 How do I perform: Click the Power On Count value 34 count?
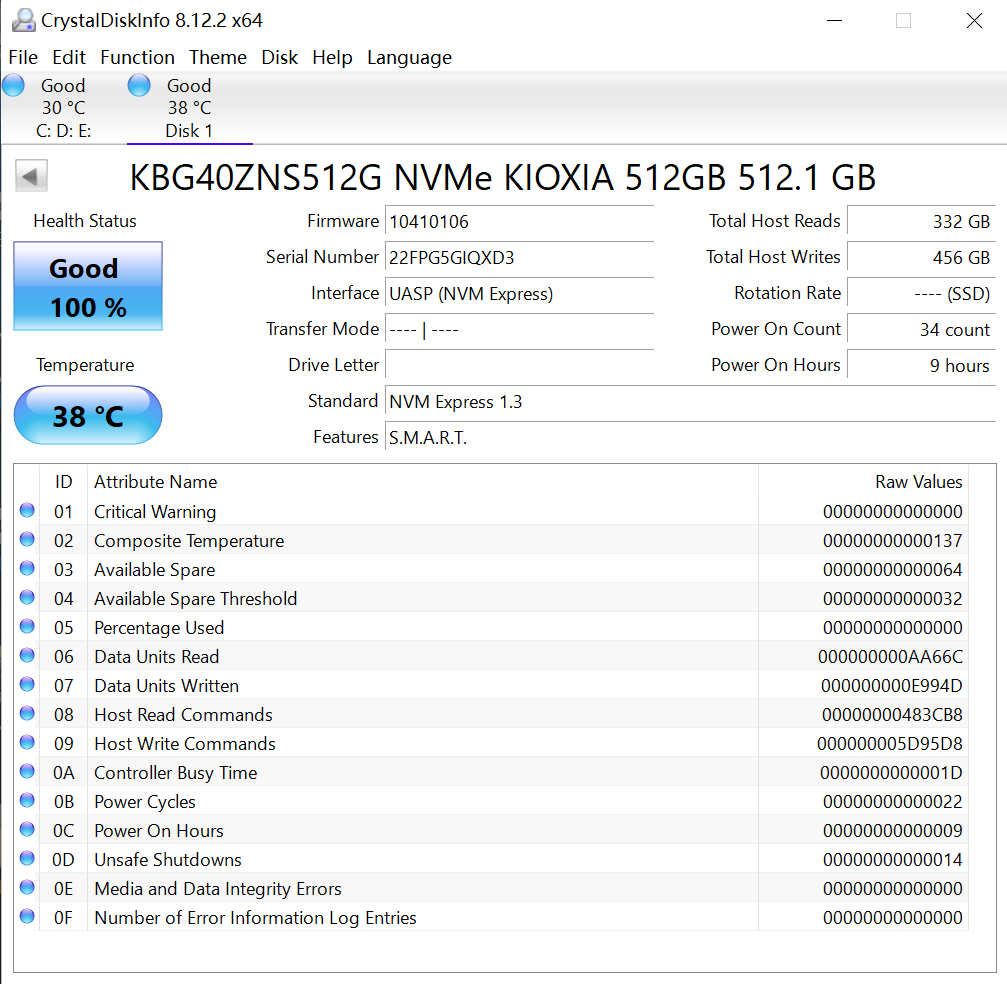922,329
